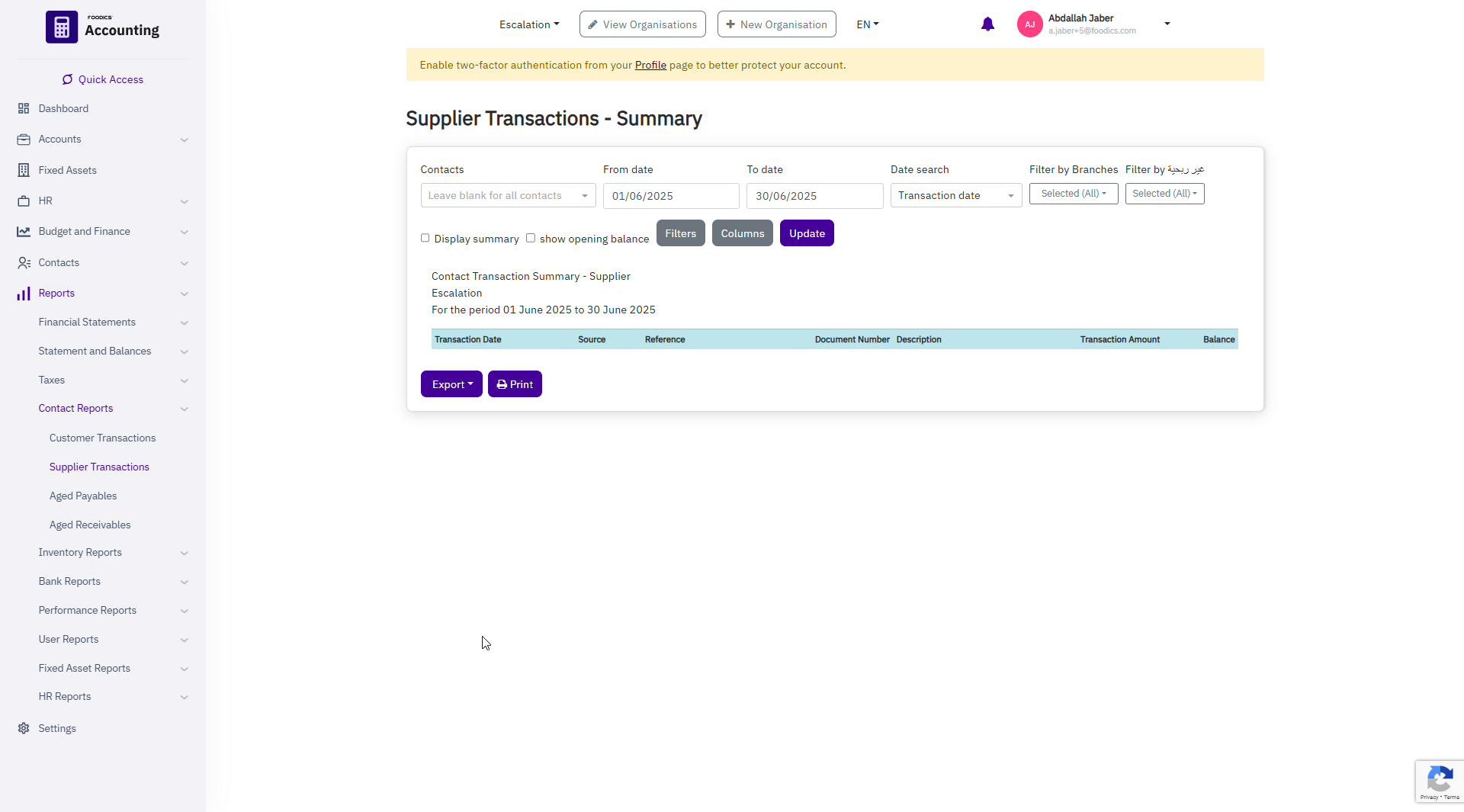The width and height of the screenshot is (1464, 812).
Task: Open the Export dropdown button
Action: (x=451, y=384)
